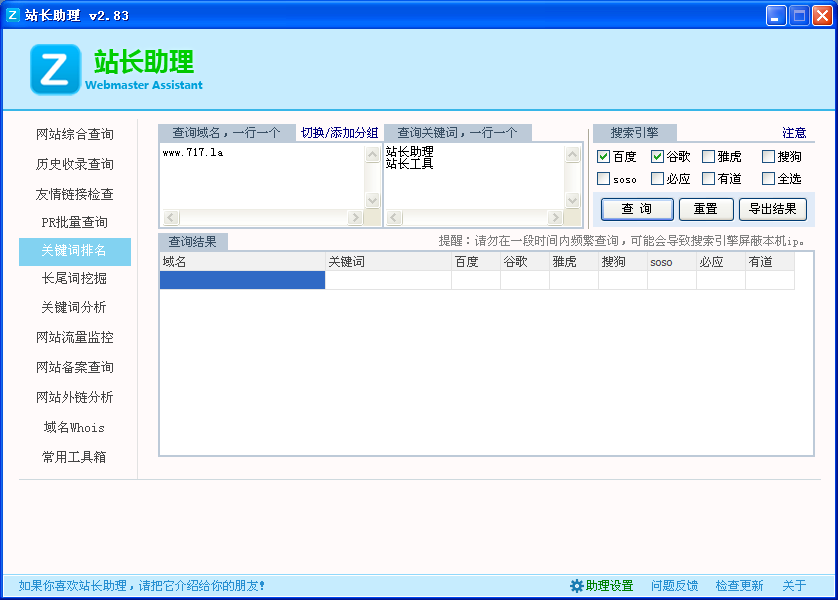
Task: Click down arrow of keyword box scrollbar
Action: (572, 200)
